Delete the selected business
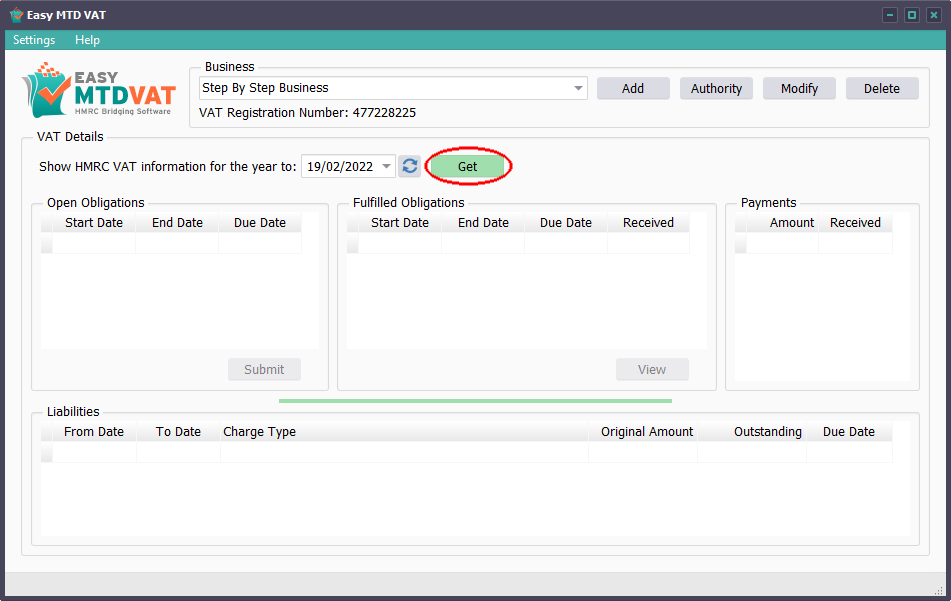Viewport: 951px width, 601px height. coord(882,89)
